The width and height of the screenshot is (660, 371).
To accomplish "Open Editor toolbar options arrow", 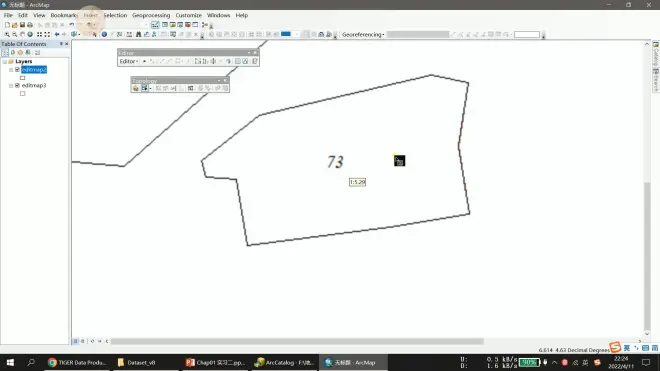I will (x=249, y=53).
